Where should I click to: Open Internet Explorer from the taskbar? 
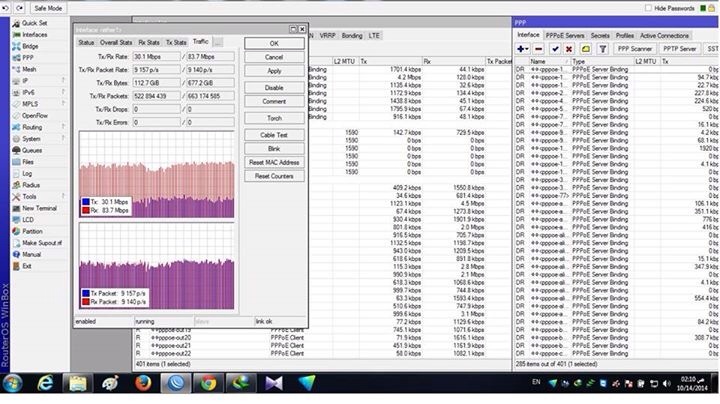(x=45, y=383)
